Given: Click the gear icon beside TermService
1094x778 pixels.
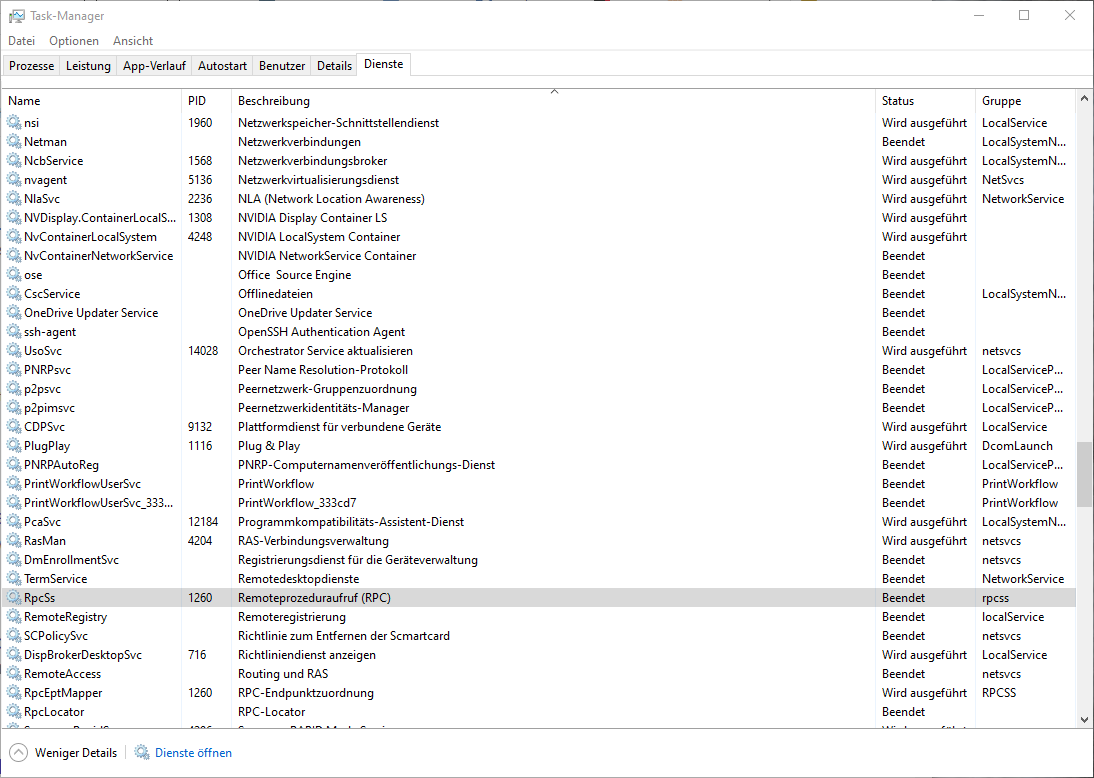Looking at the screenshot, I should (14, 578).
